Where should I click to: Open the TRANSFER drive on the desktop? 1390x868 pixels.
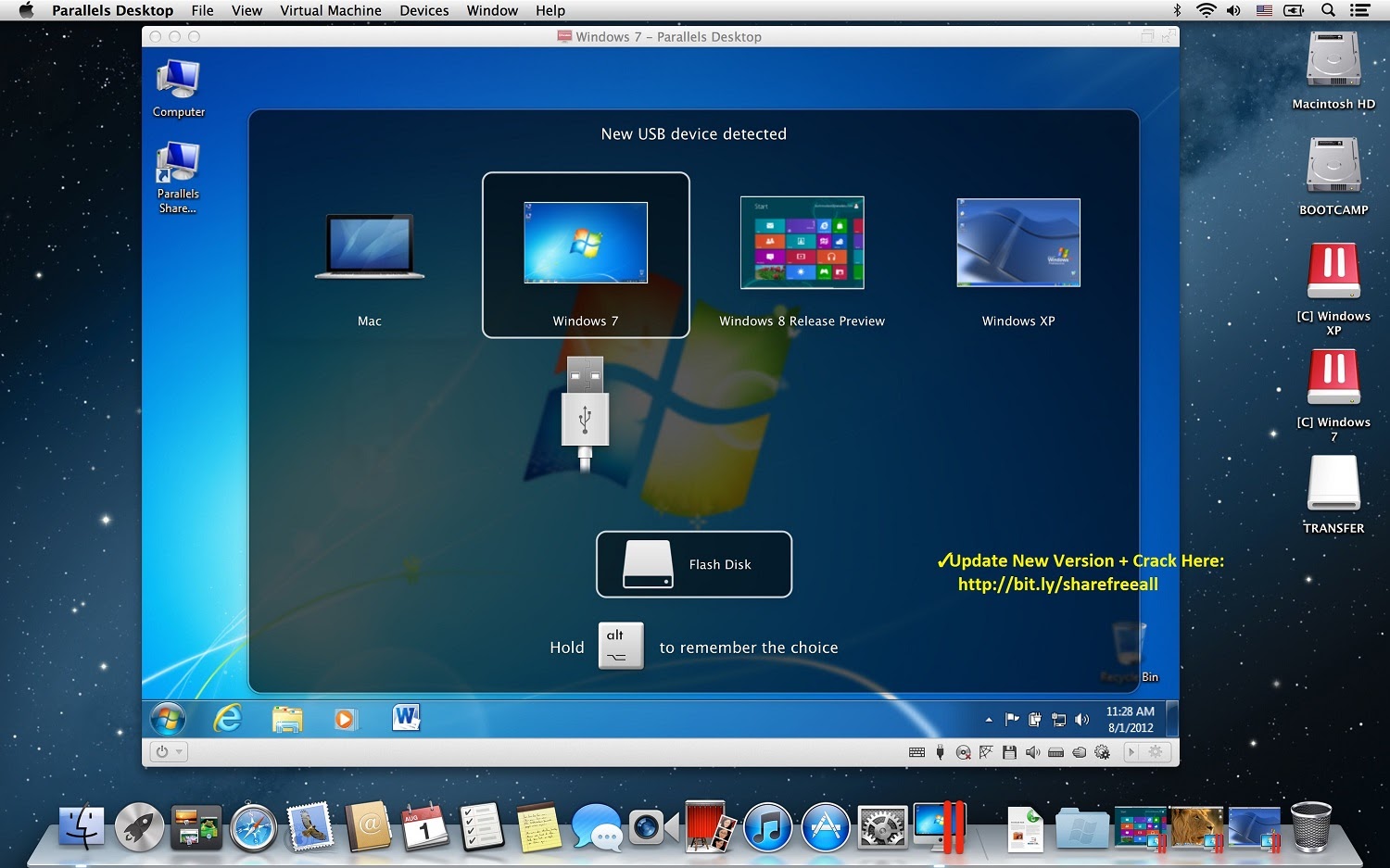point(1333,495)
